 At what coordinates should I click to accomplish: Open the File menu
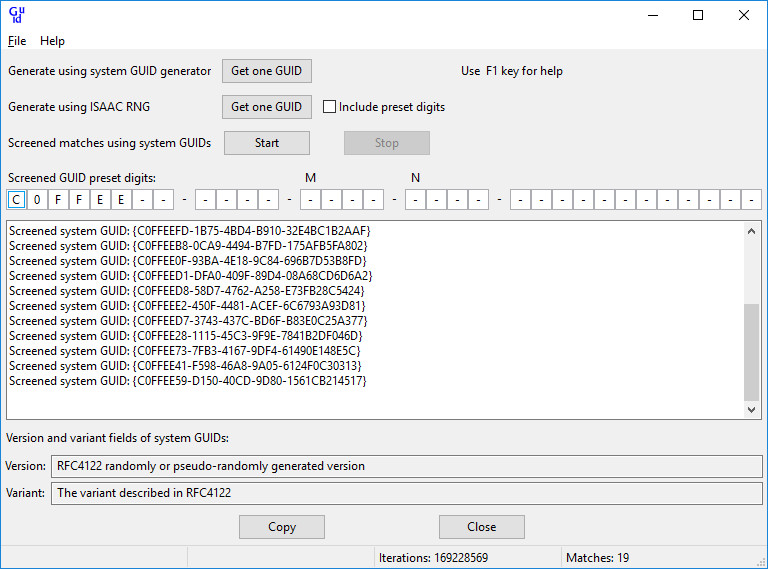coord(17,41)
